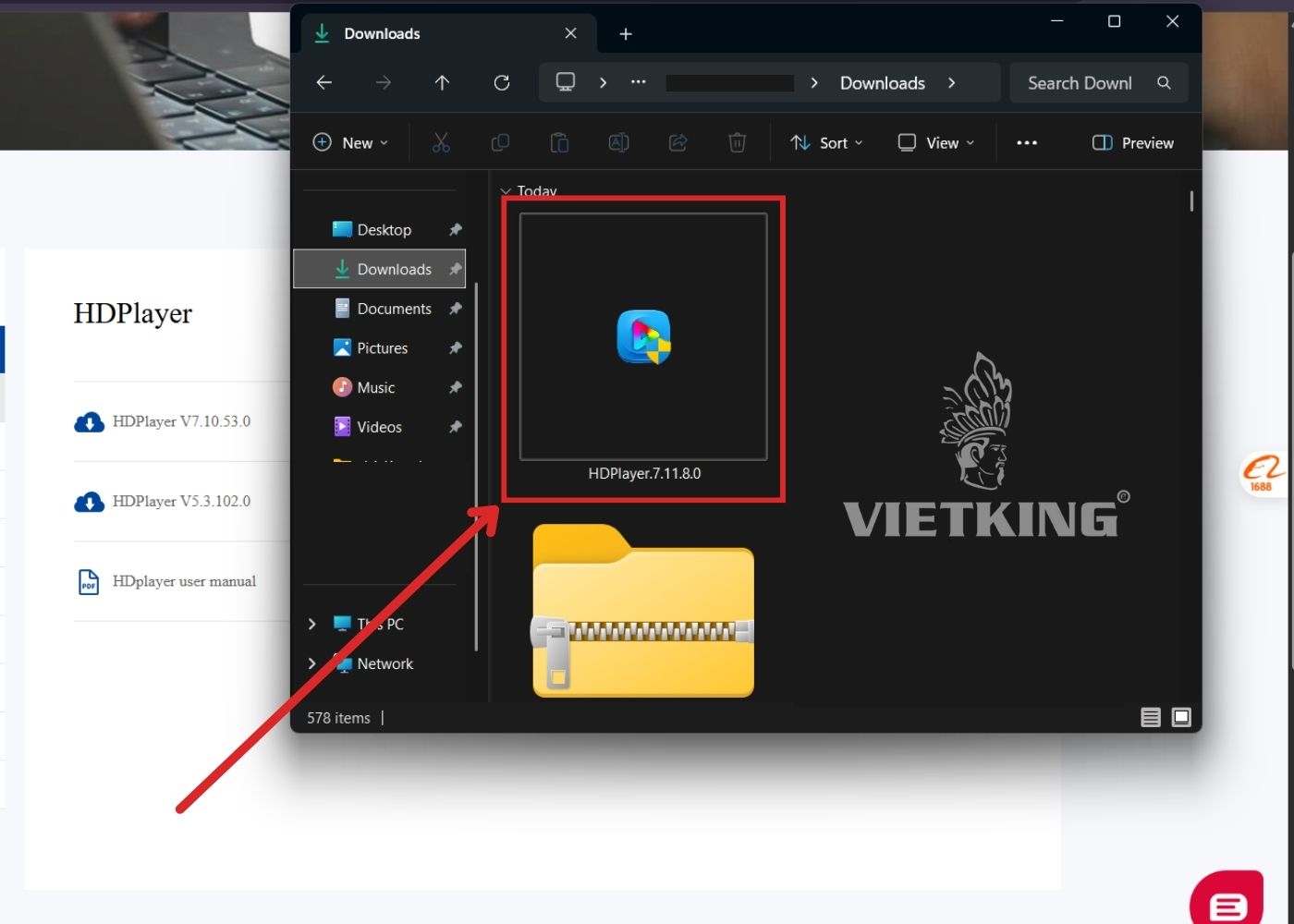Unpin Downloads from Quick access
The width and height of the screenshot is (1294, 924).
pos(455,269)
